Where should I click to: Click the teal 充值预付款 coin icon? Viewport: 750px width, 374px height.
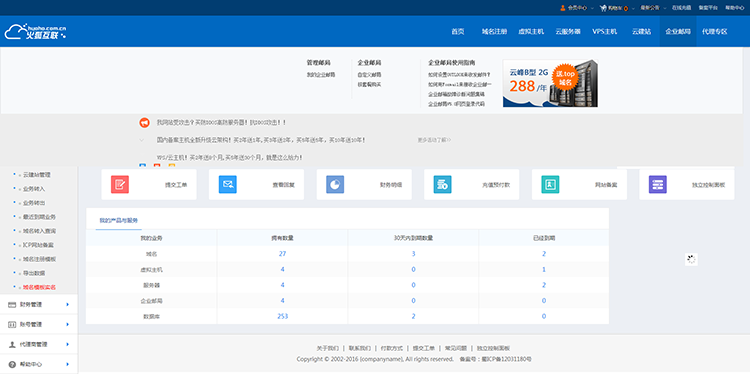pos(442,184)
